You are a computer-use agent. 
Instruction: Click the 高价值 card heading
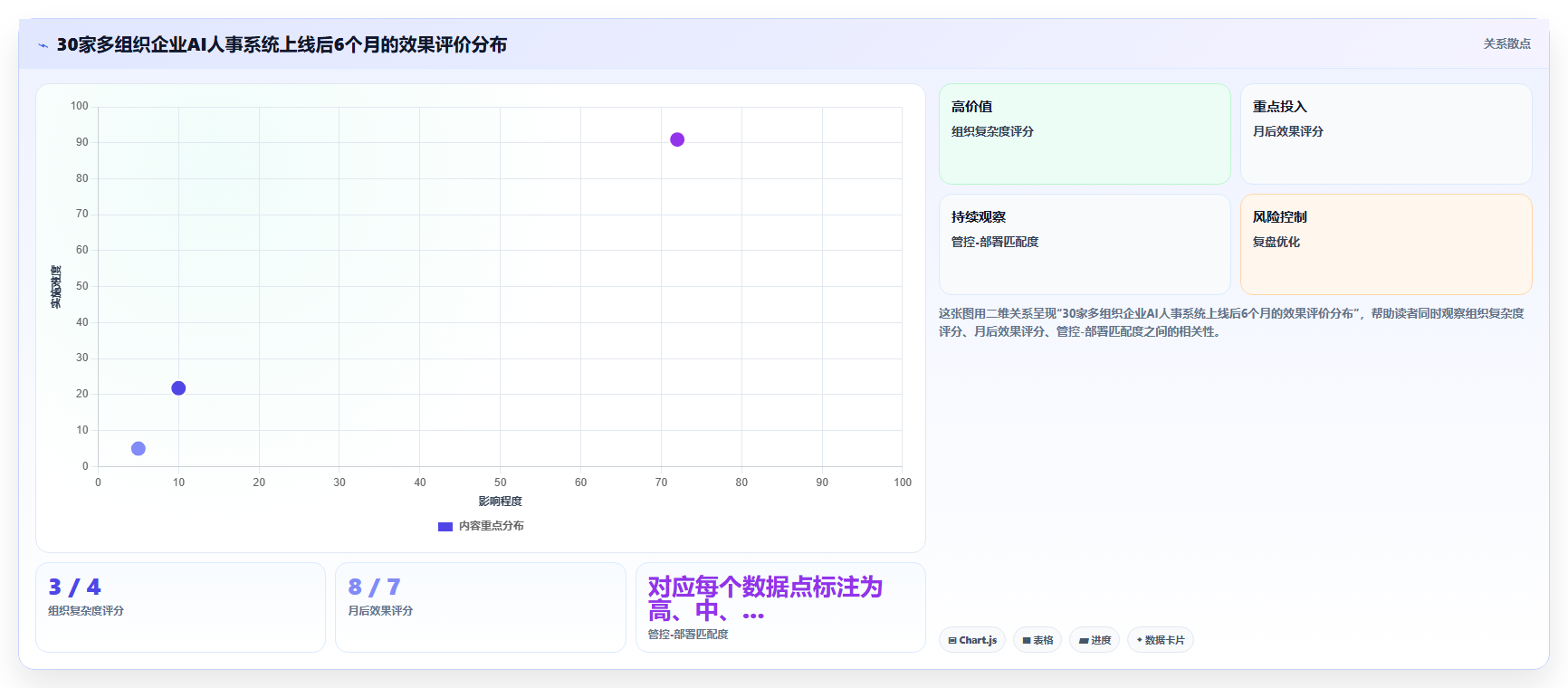[x=971, y=107]
